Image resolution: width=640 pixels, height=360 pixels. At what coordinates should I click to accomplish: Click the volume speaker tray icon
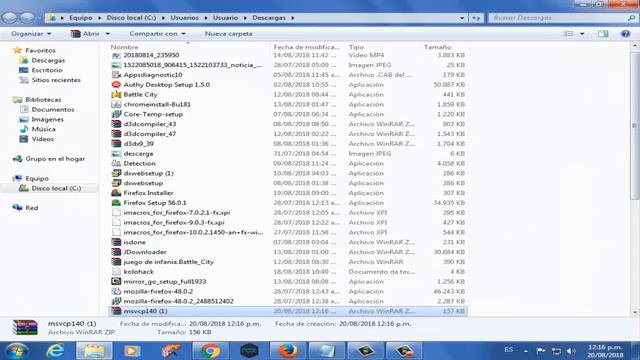[x=571, y=351]
